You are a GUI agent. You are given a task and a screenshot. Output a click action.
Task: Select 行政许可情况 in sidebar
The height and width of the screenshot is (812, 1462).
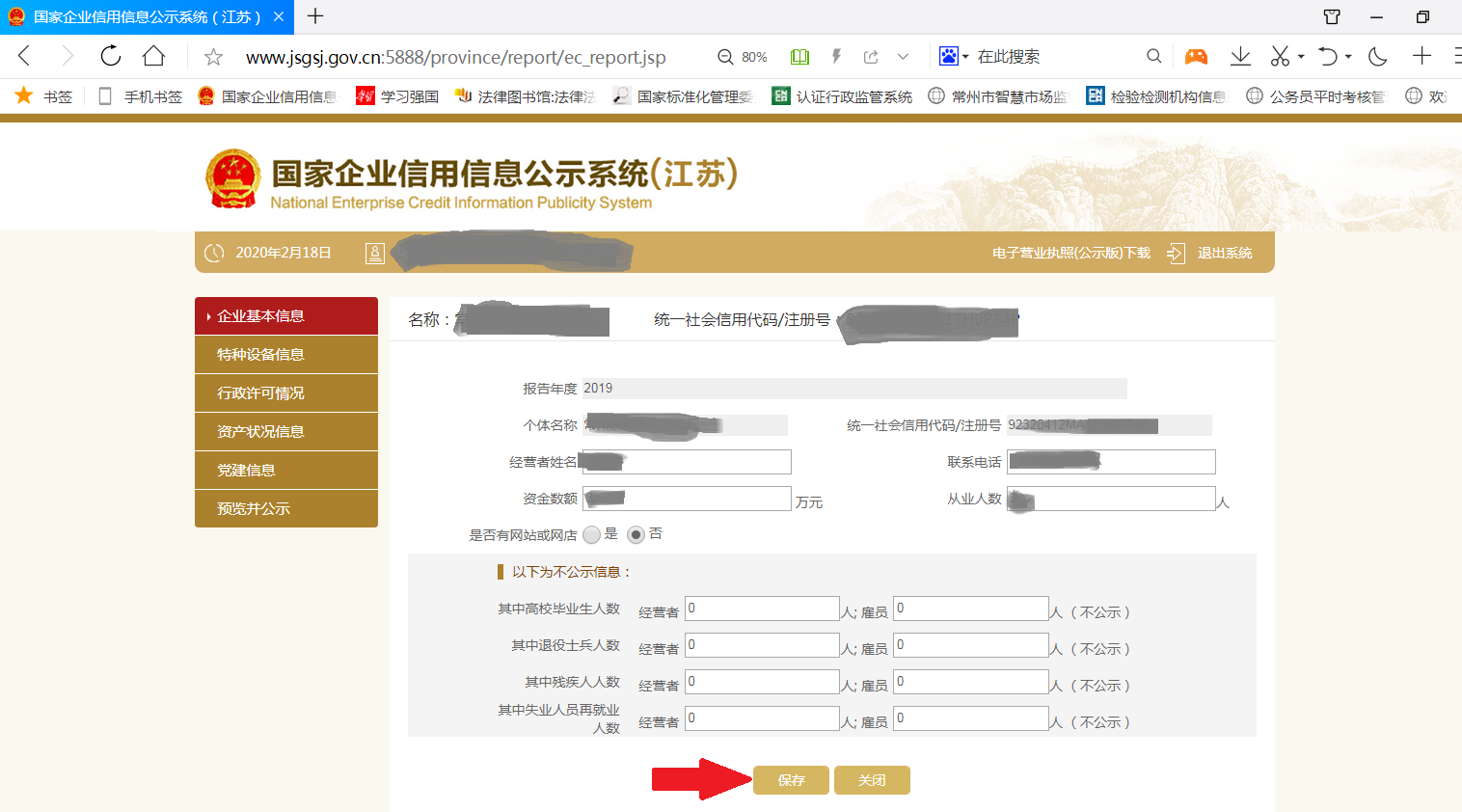pyautogui.click(x=286, y=392)
